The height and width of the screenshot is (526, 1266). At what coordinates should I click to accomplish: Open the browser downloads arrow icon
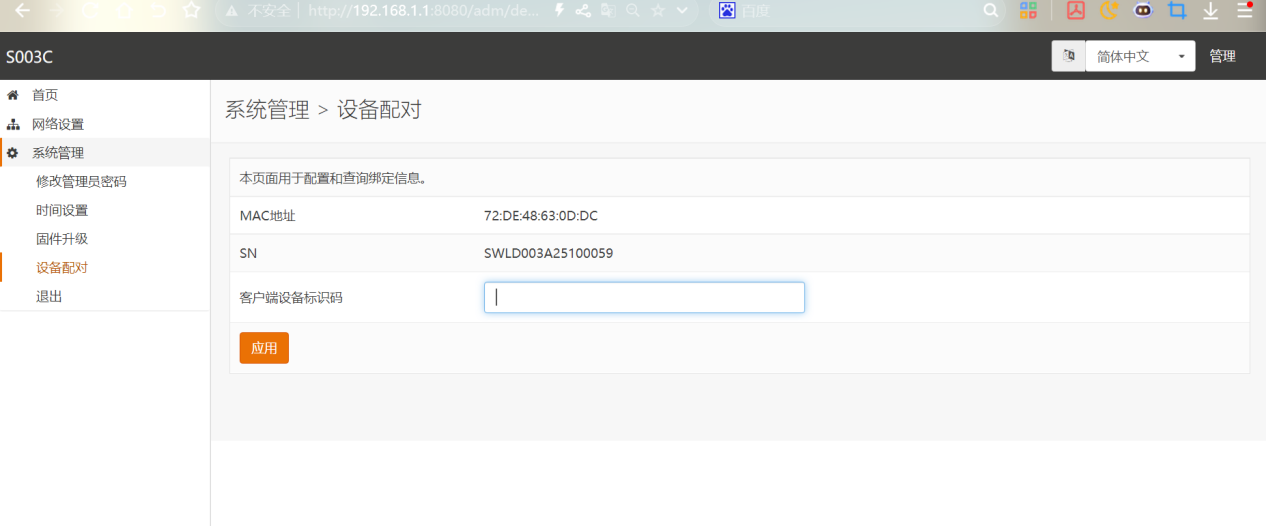click(x=1210, y=11)
